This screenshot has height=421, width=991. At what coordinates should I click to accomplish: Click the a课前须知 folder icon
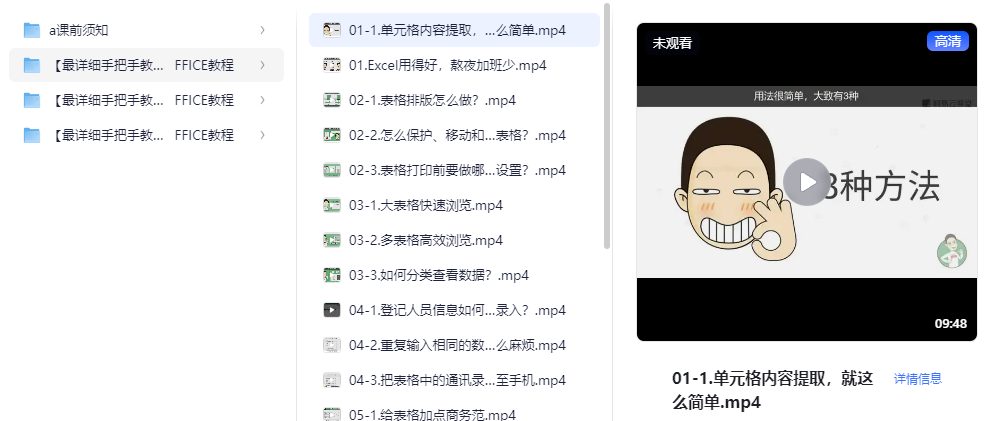point(32,30)
